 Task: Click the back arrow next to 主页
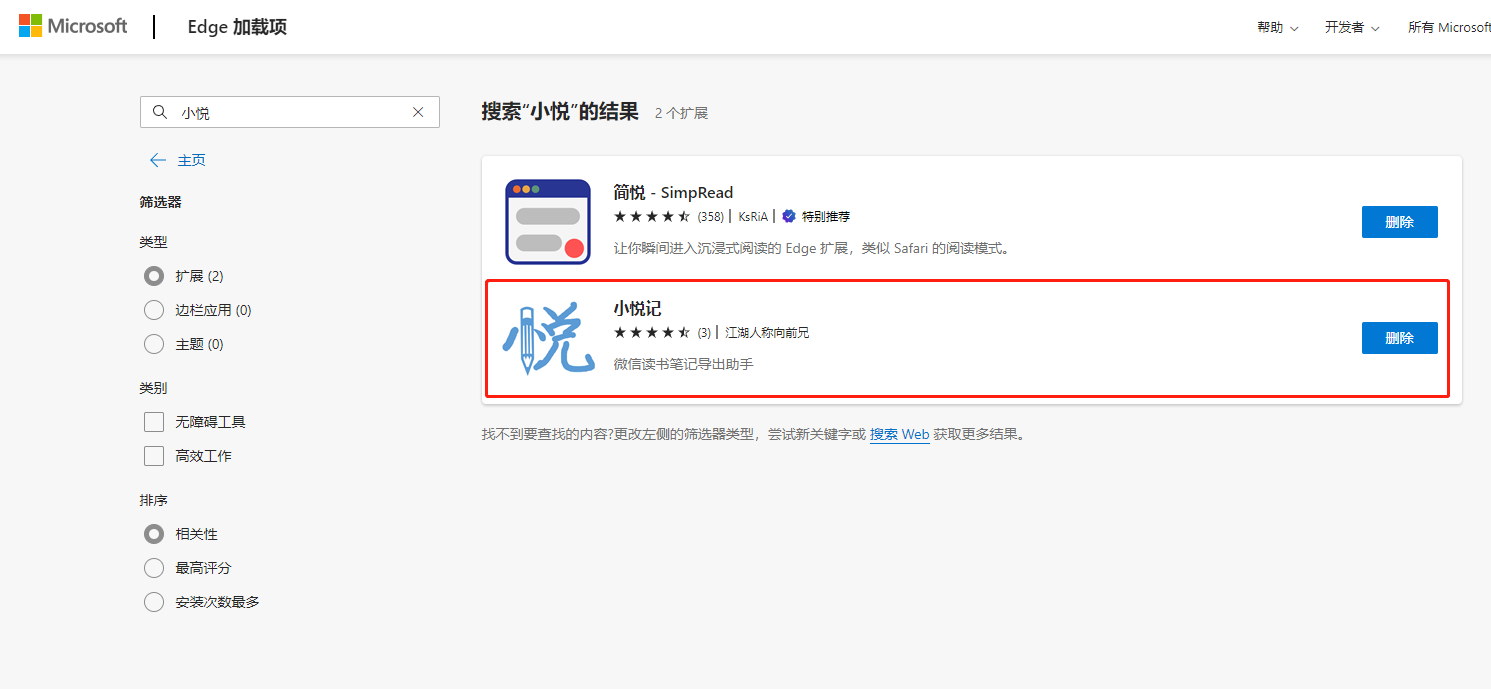[x=157, y=160]
